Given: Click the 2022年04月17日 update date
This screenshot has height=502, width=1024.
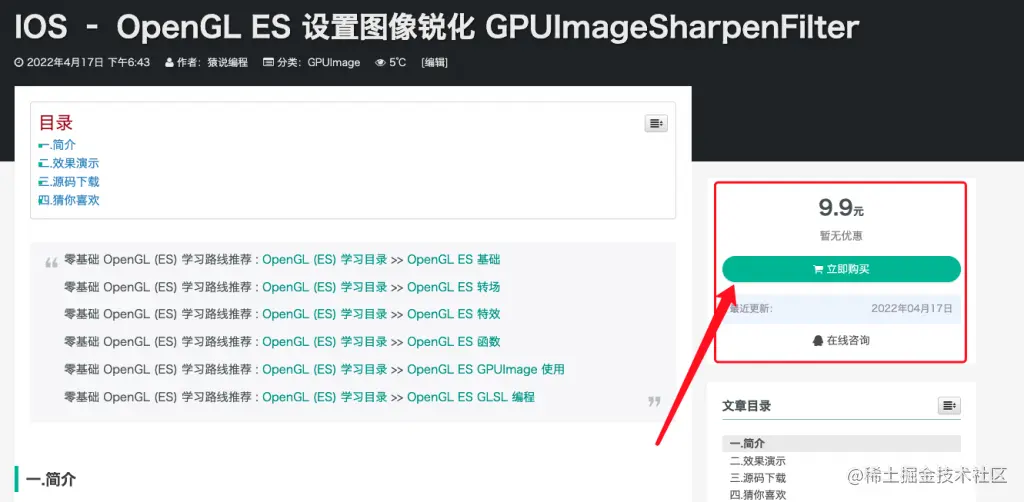Looking at the screenshot, I should tap(912, 309).
